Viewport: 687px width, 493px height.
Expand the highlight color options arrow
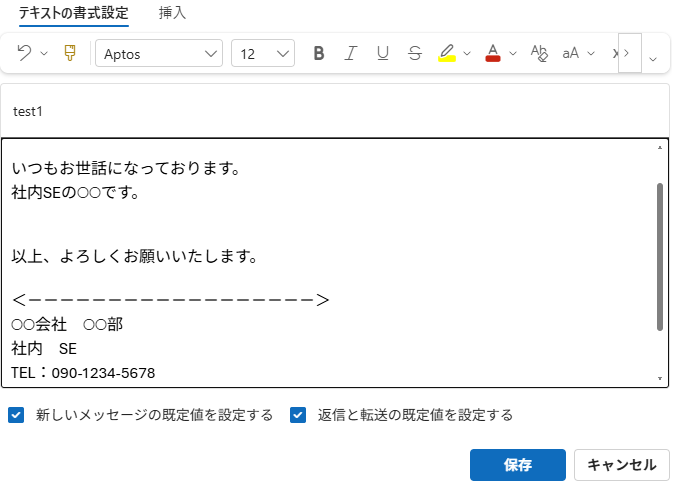click(x=467, y=53)
